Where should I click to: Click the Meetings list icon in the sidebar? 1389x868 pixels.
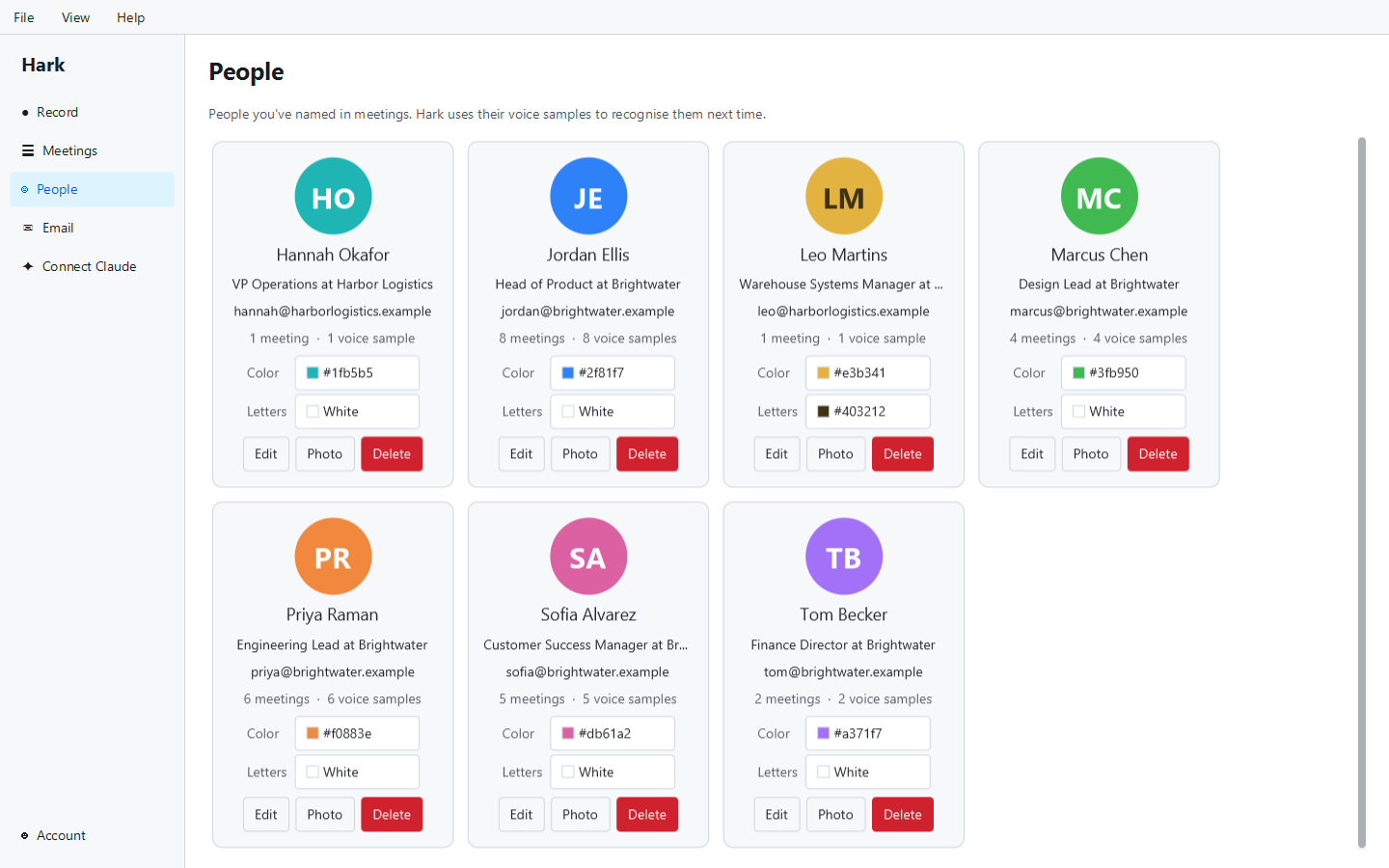pos(28,150)
